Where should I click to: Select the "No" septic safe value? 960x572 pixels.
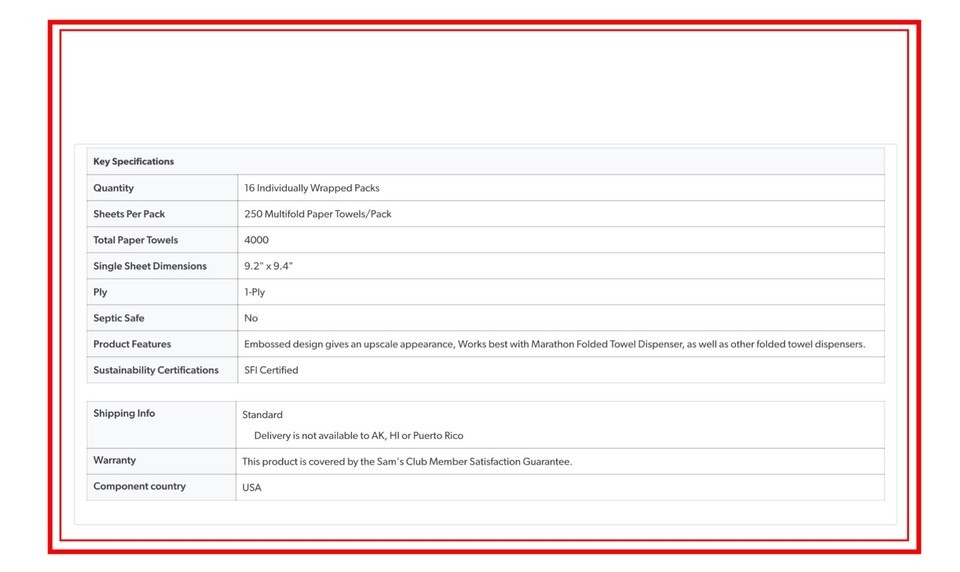(x=251, y=318)
